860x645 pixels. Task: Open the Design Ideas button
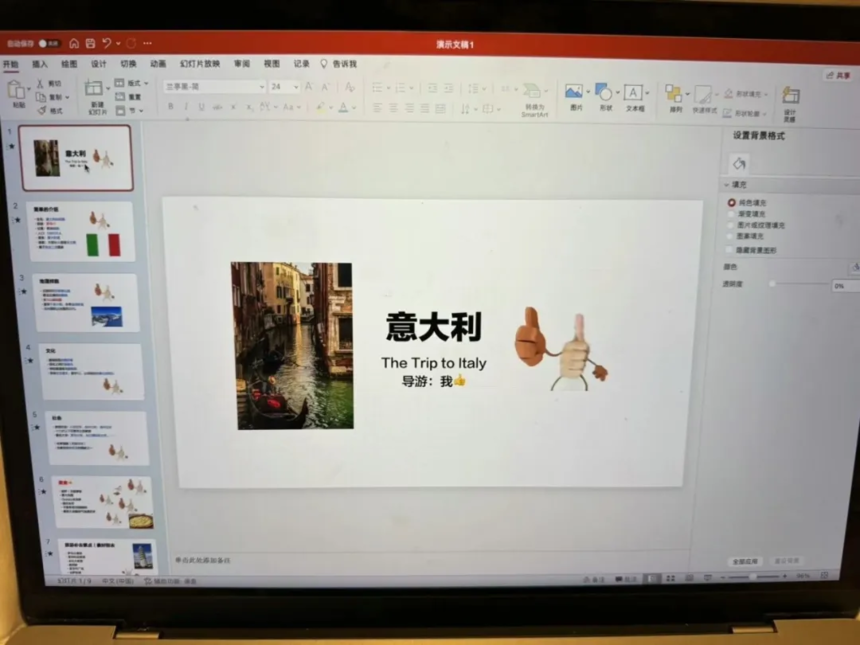click(x=790, y=103)
